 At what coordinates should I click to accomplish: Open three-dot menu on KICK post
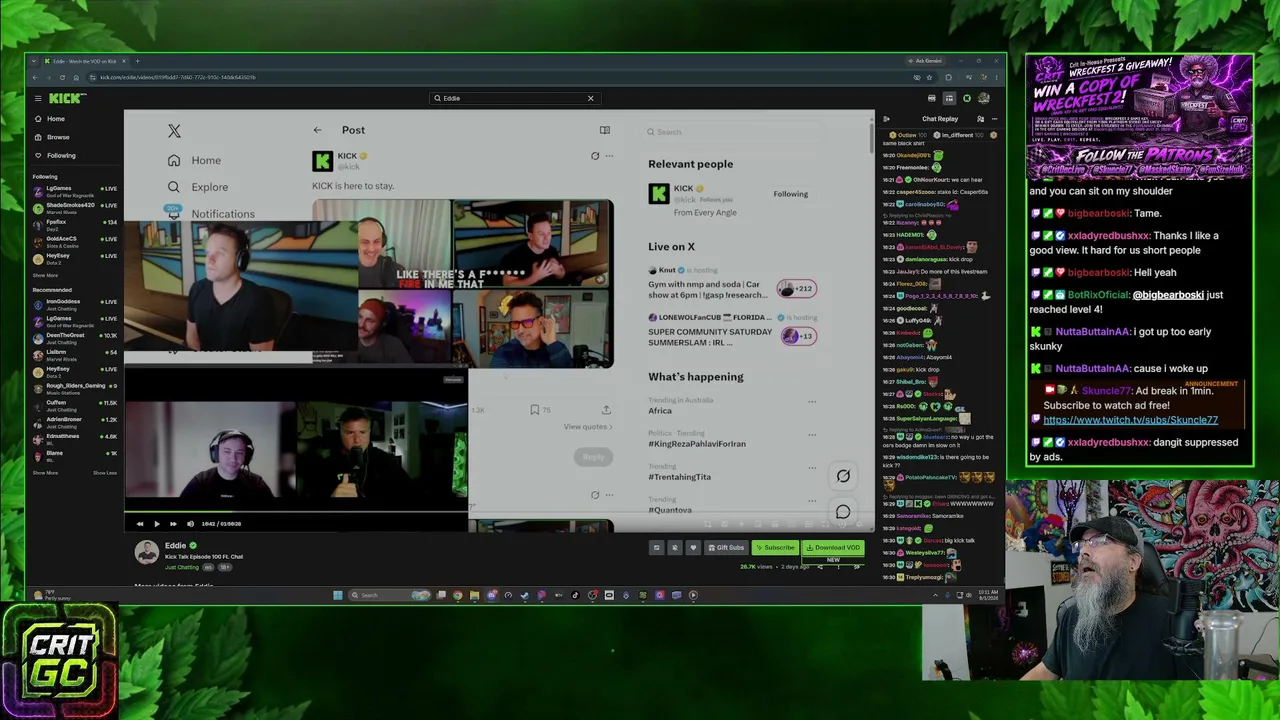tap(609, 156)
